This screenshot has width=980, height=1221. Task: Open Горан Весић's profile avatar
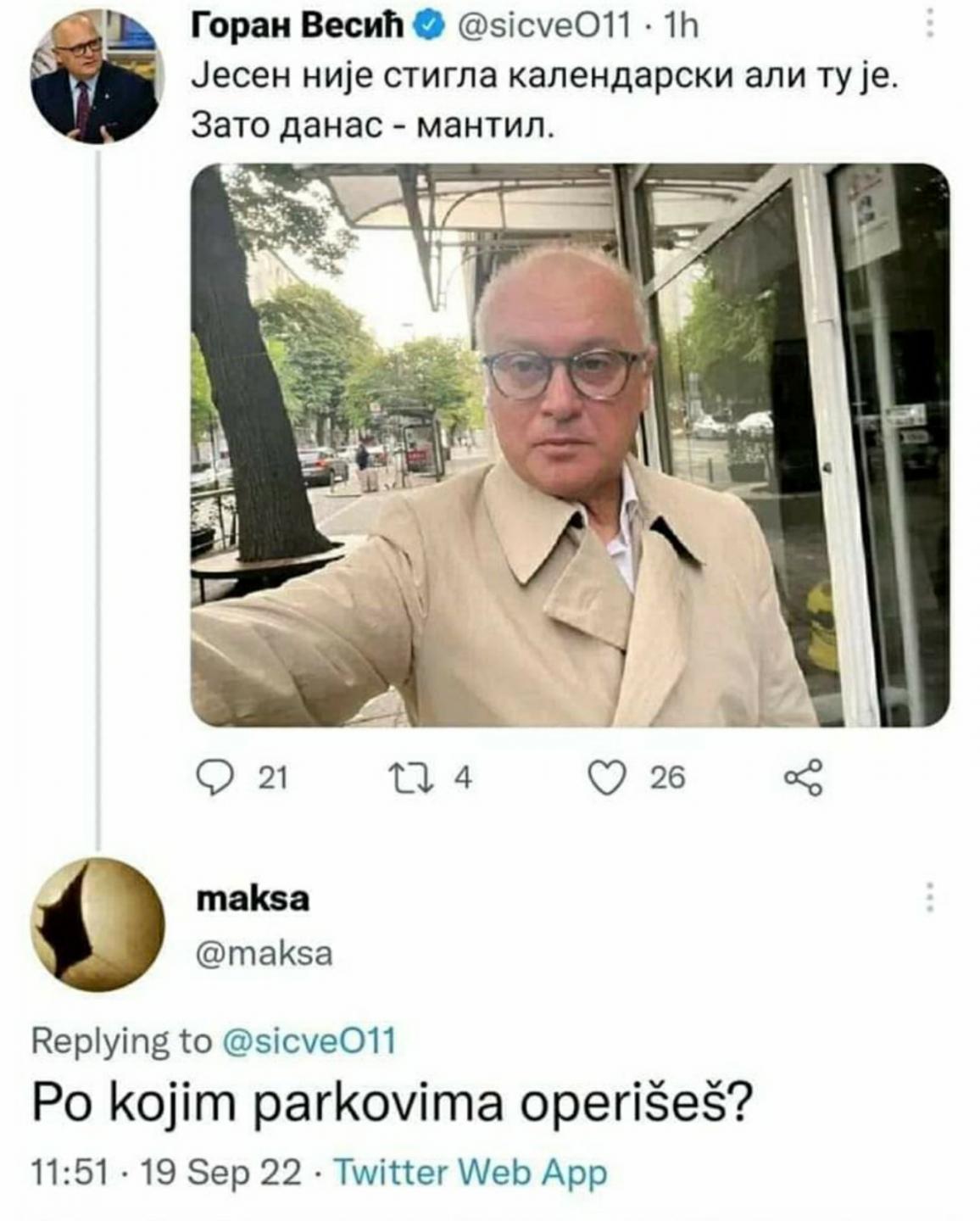tap(94, 76)
